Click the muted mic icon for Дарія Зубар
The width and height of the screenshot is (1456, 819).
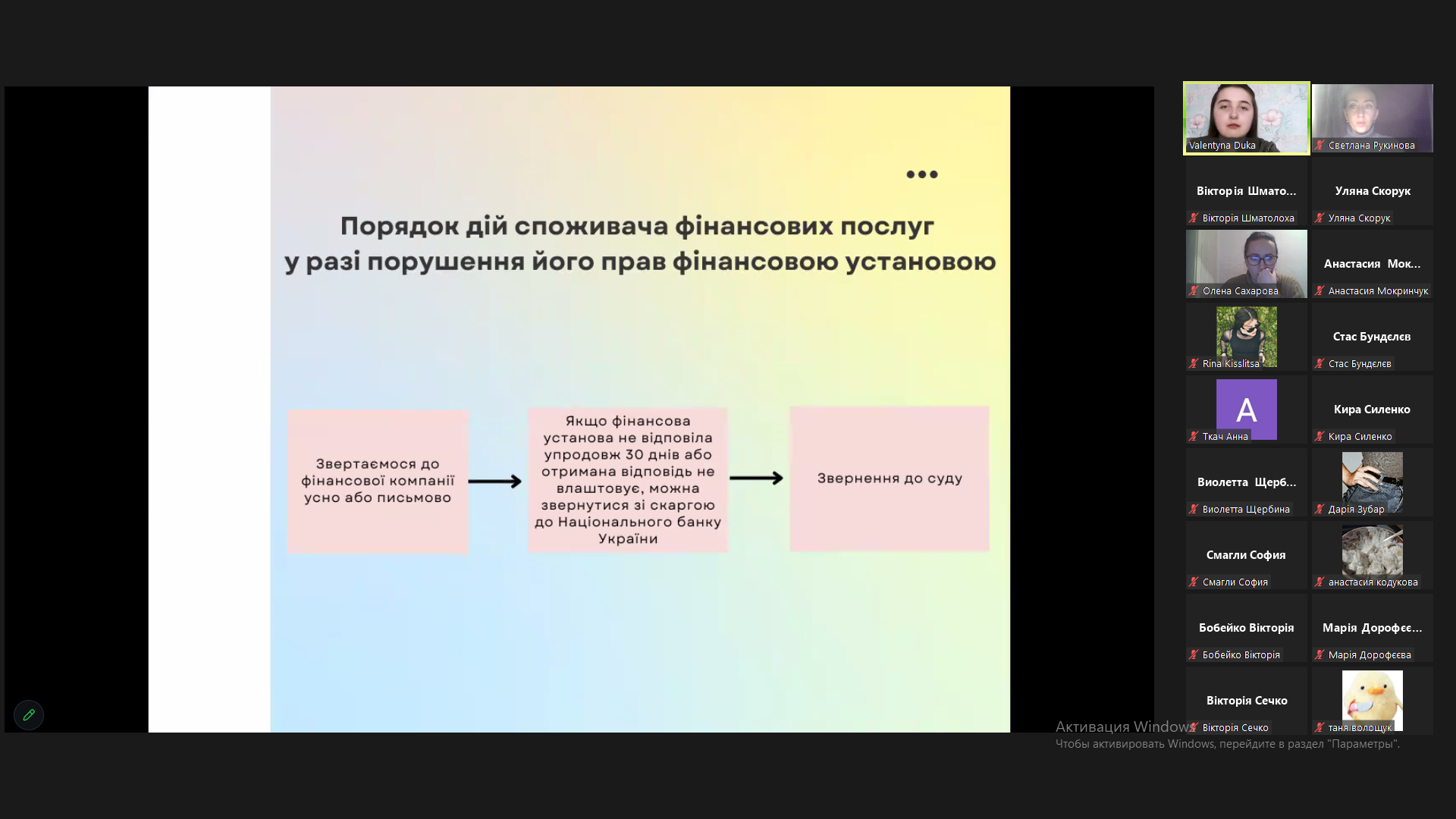pyautogui.click(x=1320, y=510)
